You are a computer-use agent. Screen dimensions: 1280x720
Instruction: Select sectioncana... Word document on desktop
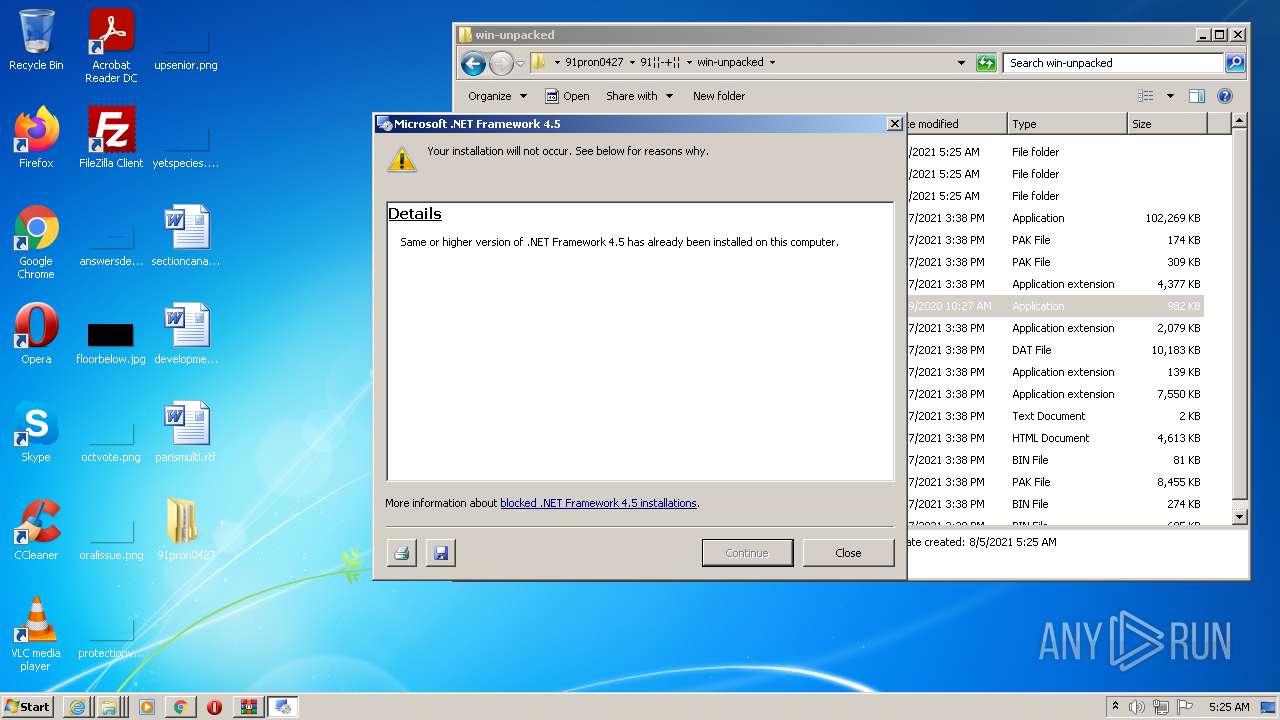click(185, 236)
